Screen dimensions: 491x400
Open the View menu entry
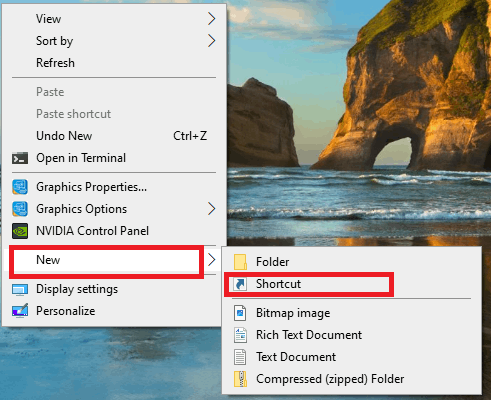point(114,19)
